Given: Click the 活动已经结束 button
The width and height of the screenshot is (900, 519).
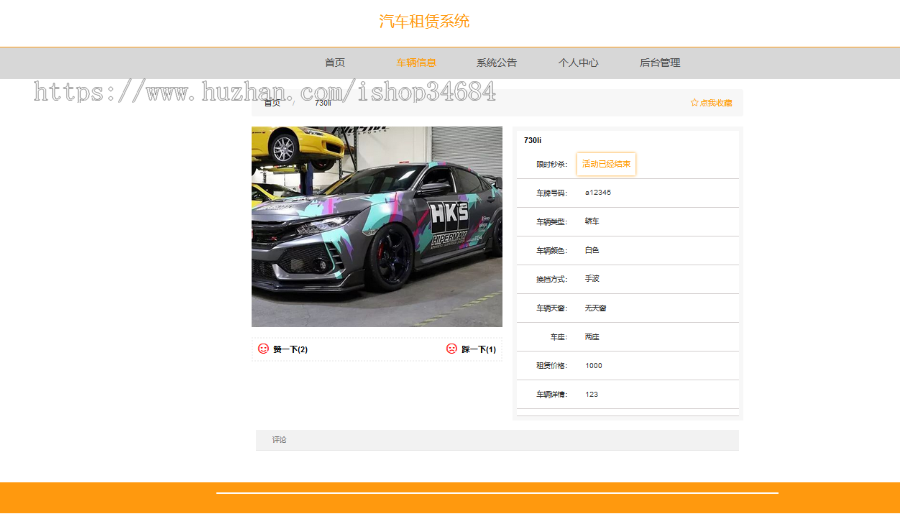Looking at the screenshot, I should click(x=606, y=164).
